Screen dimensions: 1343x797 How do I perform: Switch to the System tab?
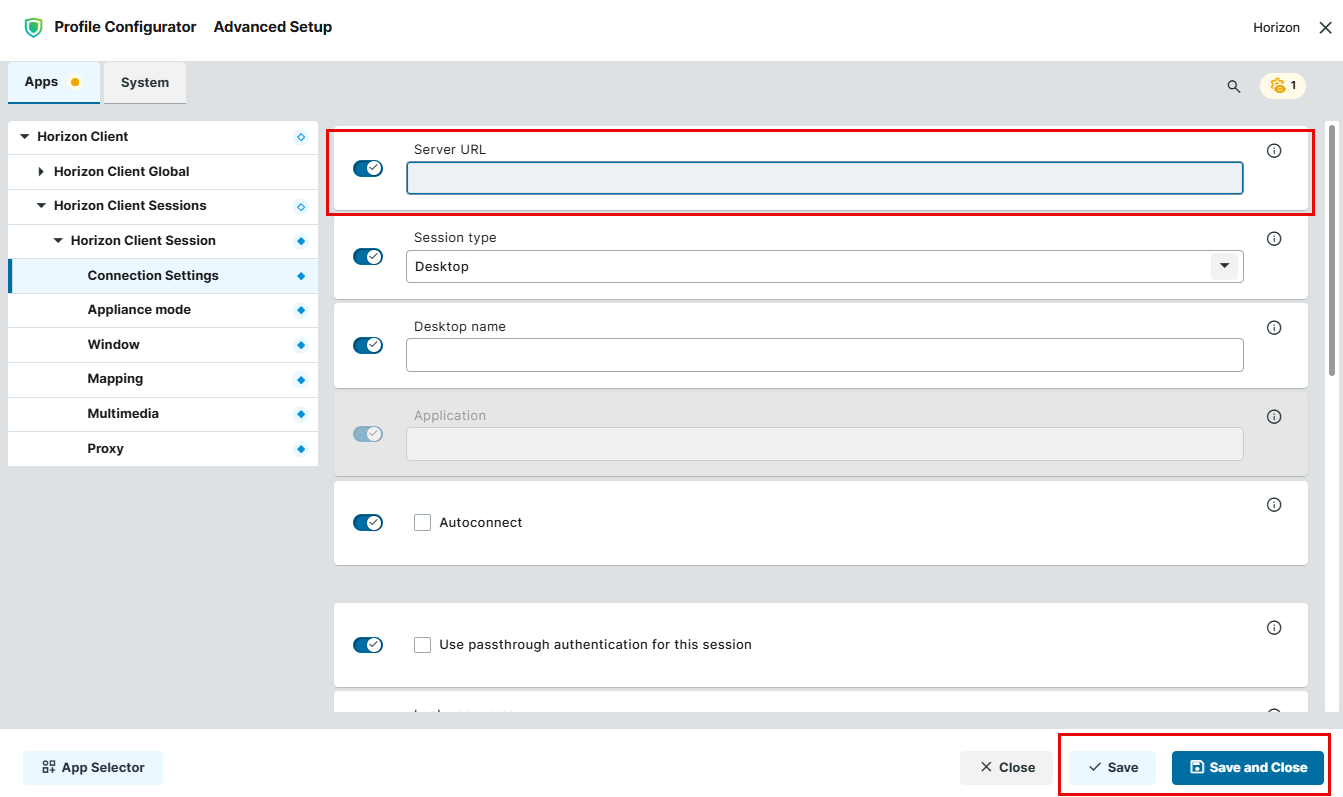click(145, 83)
